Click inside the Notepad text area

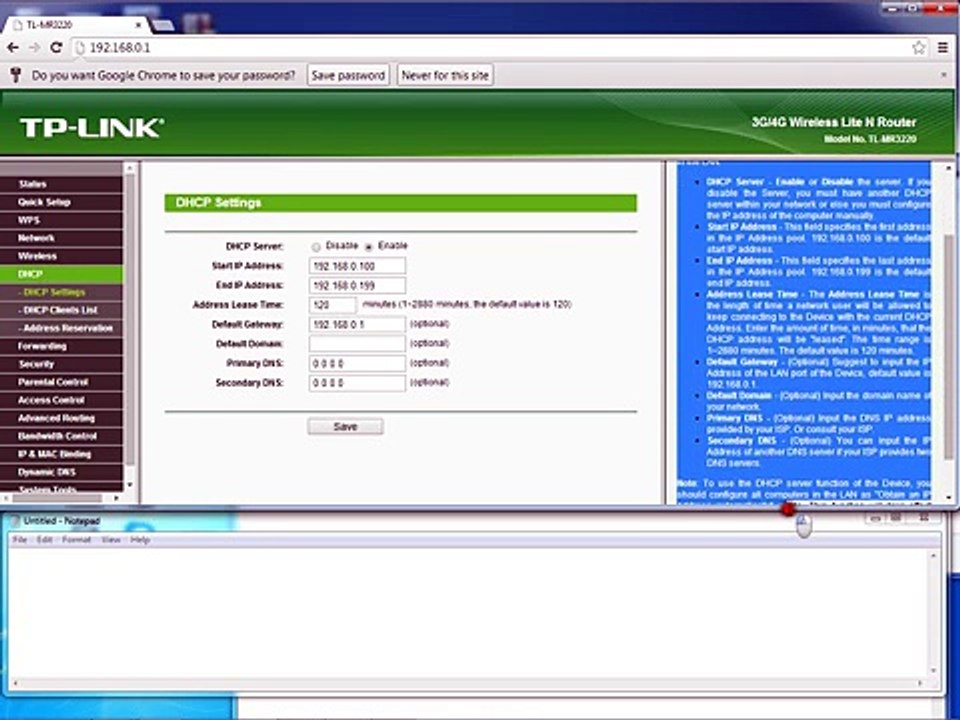pyautogui.click(x=468, y=612)
